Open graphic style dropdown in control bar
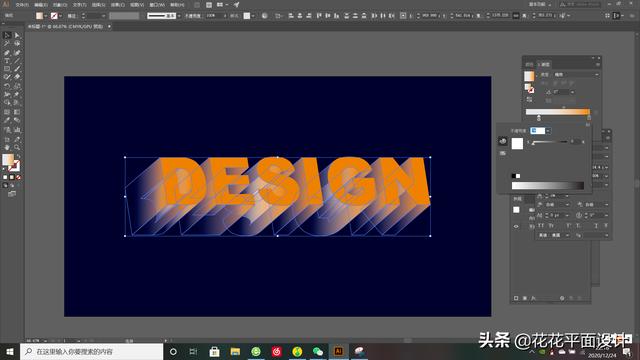This screenshot has width=640, height=360. point(253,16)
